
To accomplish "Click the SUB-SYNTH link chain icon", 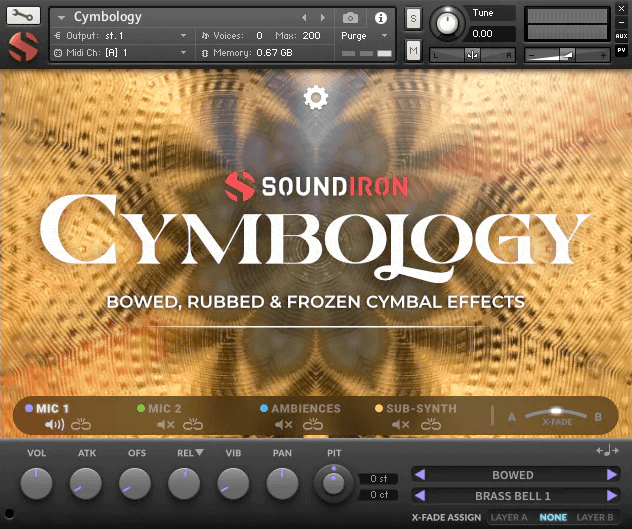I will point(431,425).
